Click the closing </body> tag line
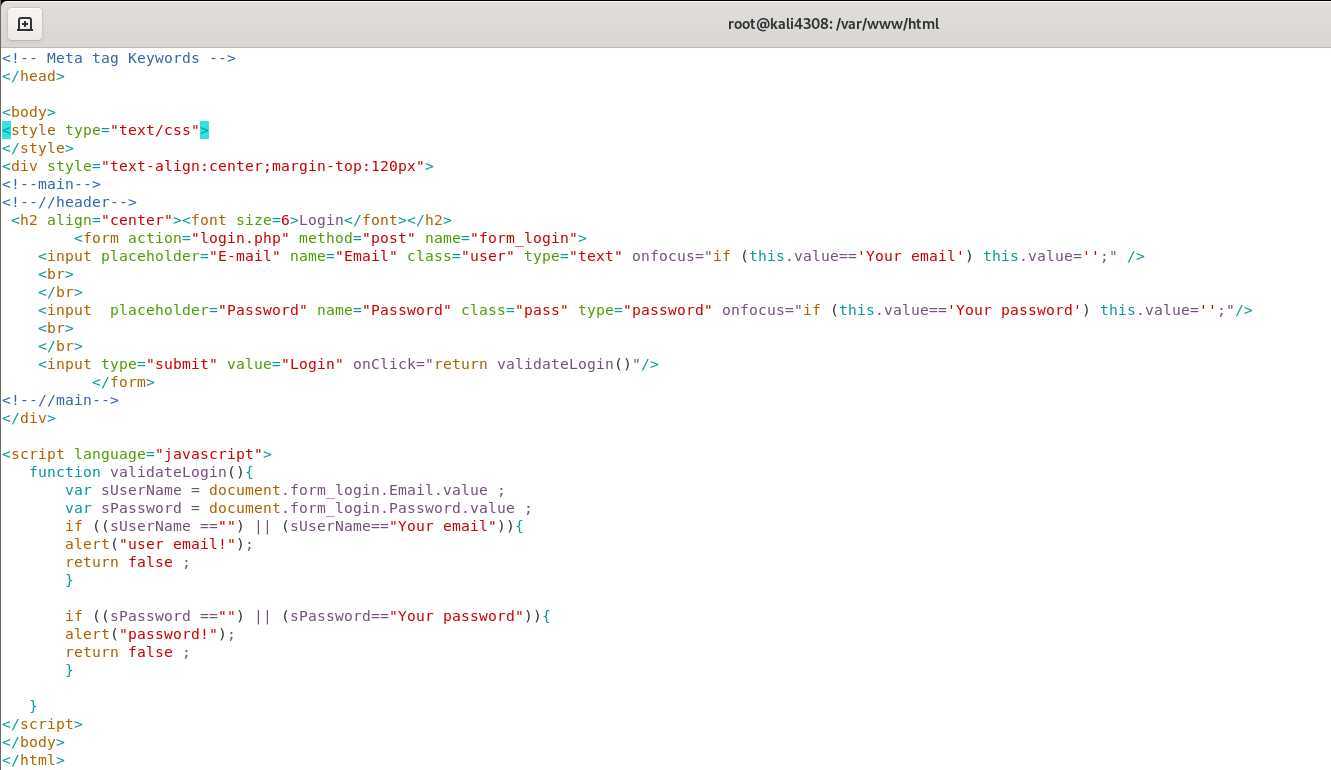 pyautogui.click(x=33, y=742)
